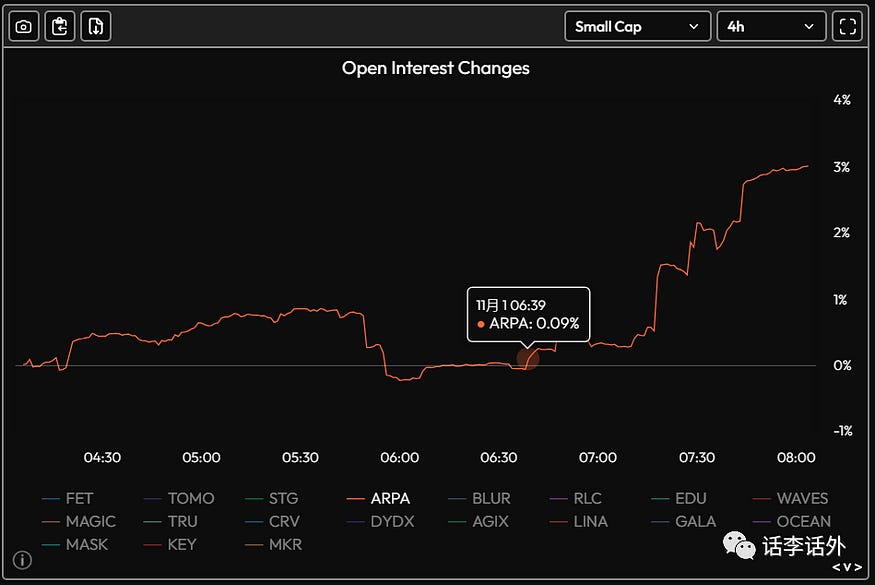Enable GALA series in legend
This screenshot has width=875, height=585.
[684, 521]
